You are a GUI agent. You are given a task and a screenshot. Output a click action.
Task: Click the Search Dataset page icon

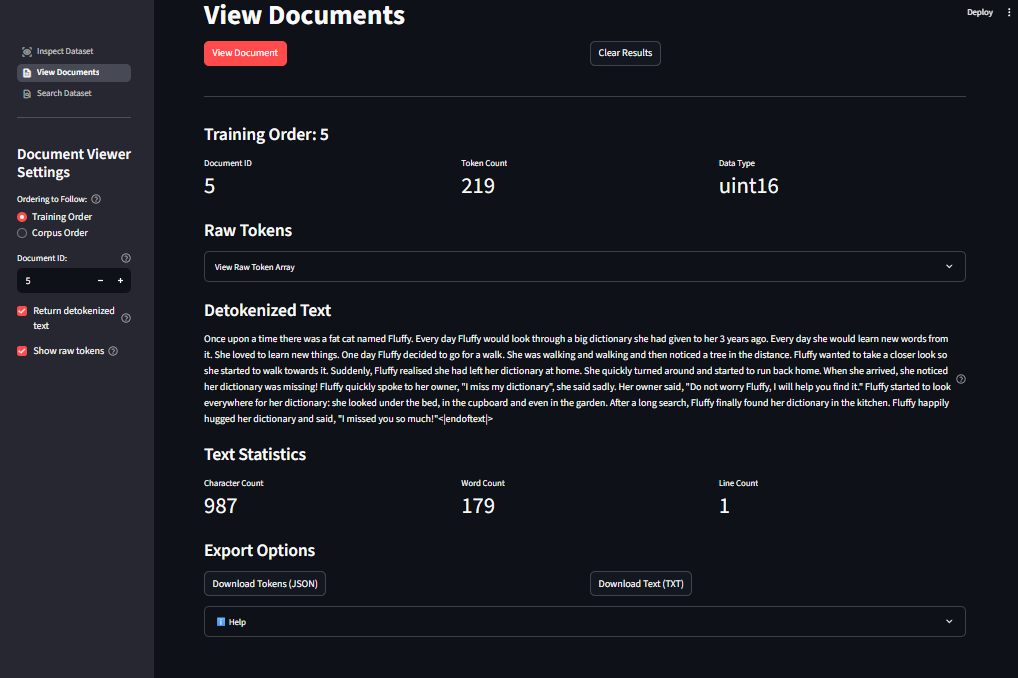coord(27,93)
